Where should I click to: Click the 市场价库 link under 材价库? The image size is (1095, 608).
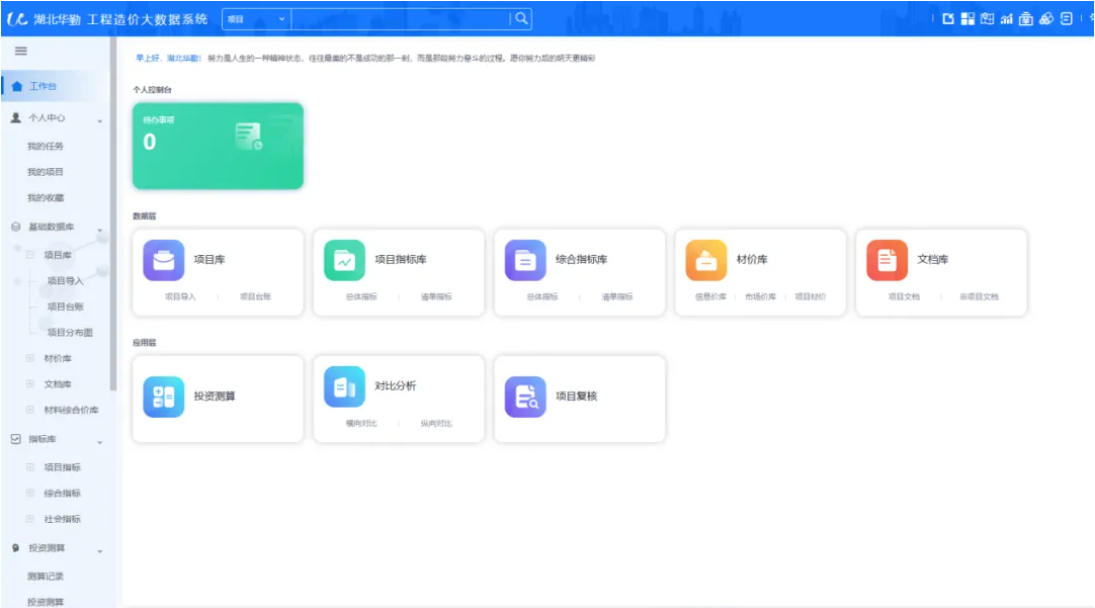coord(761,297)
